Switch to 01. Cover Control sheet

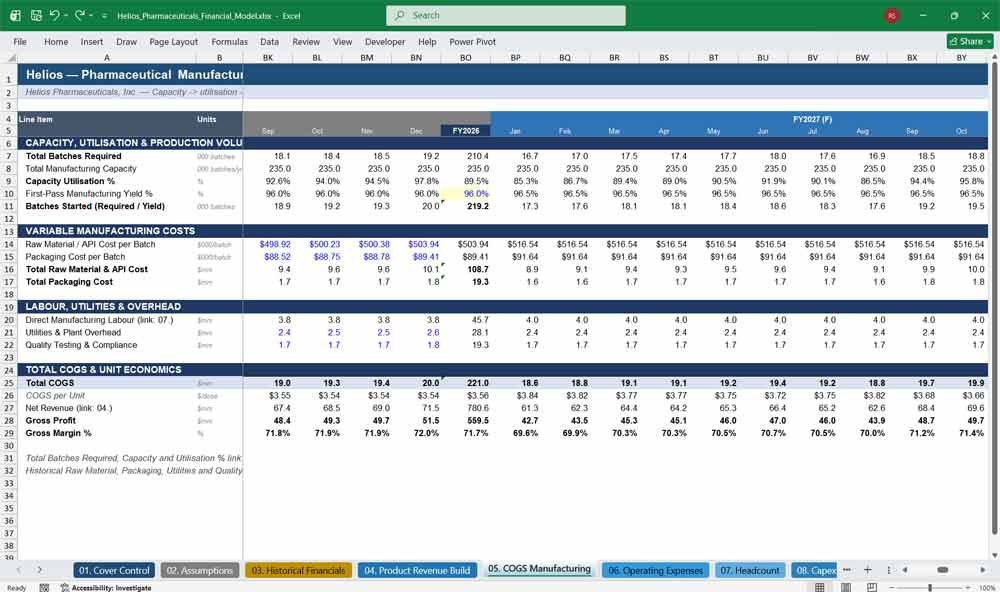(x=114, y=570)
